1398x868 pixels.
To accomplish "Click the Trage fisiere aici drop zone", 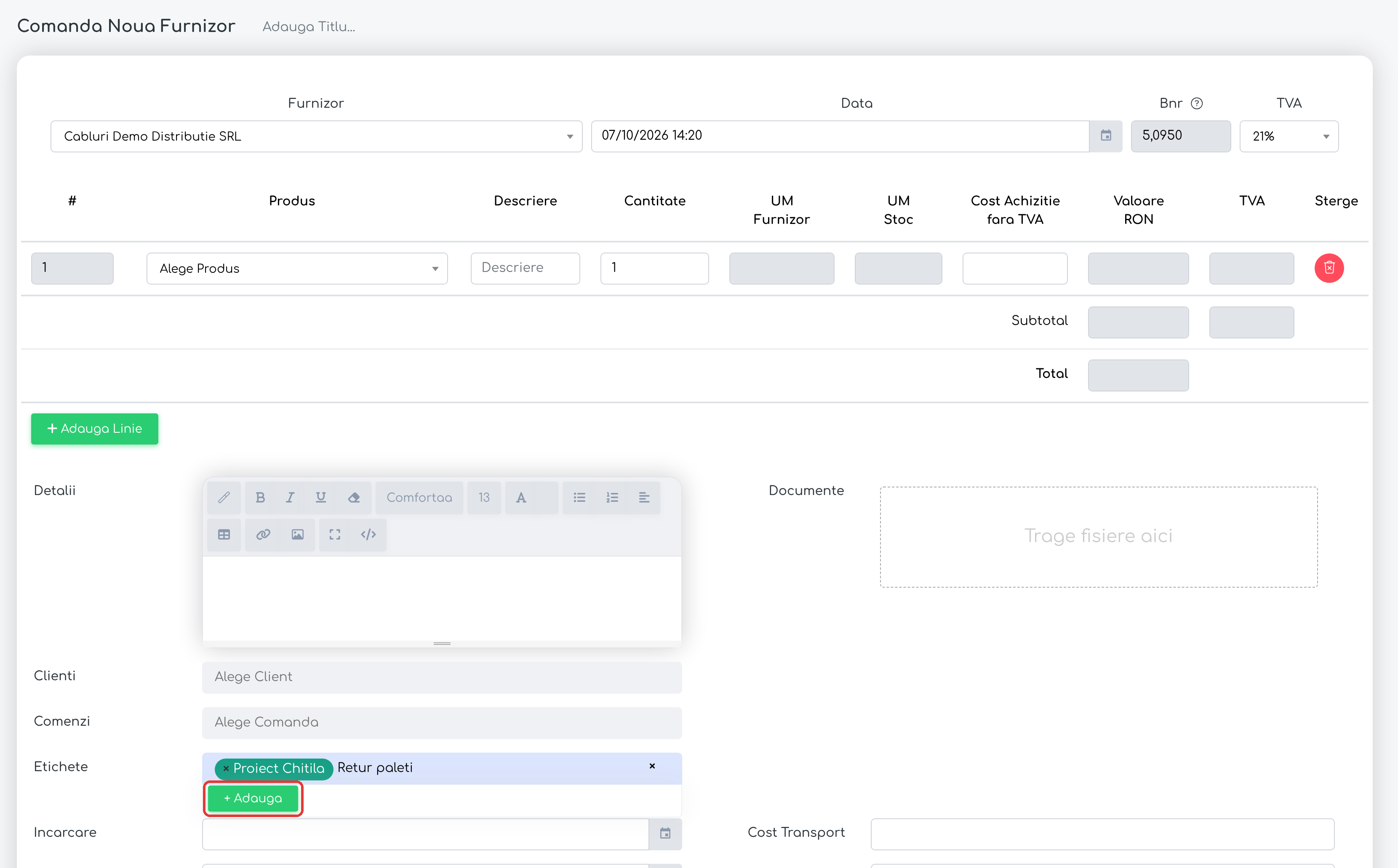I will click(x=1098, y=537).
